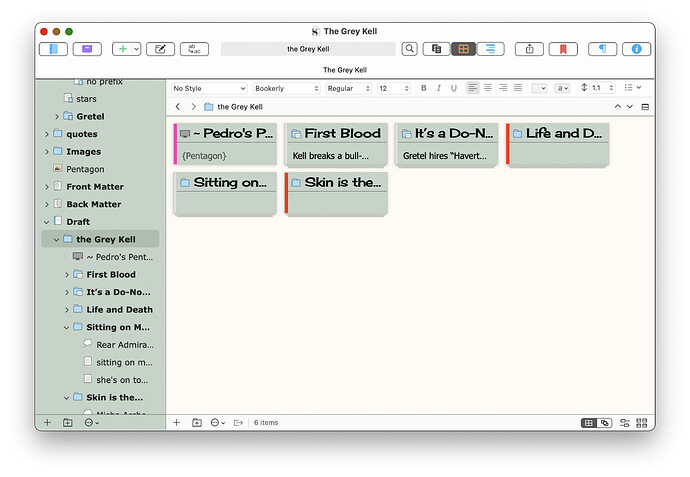690x477 pixels.
Task: Toggle bold formatting
Action: pos(423,88)
